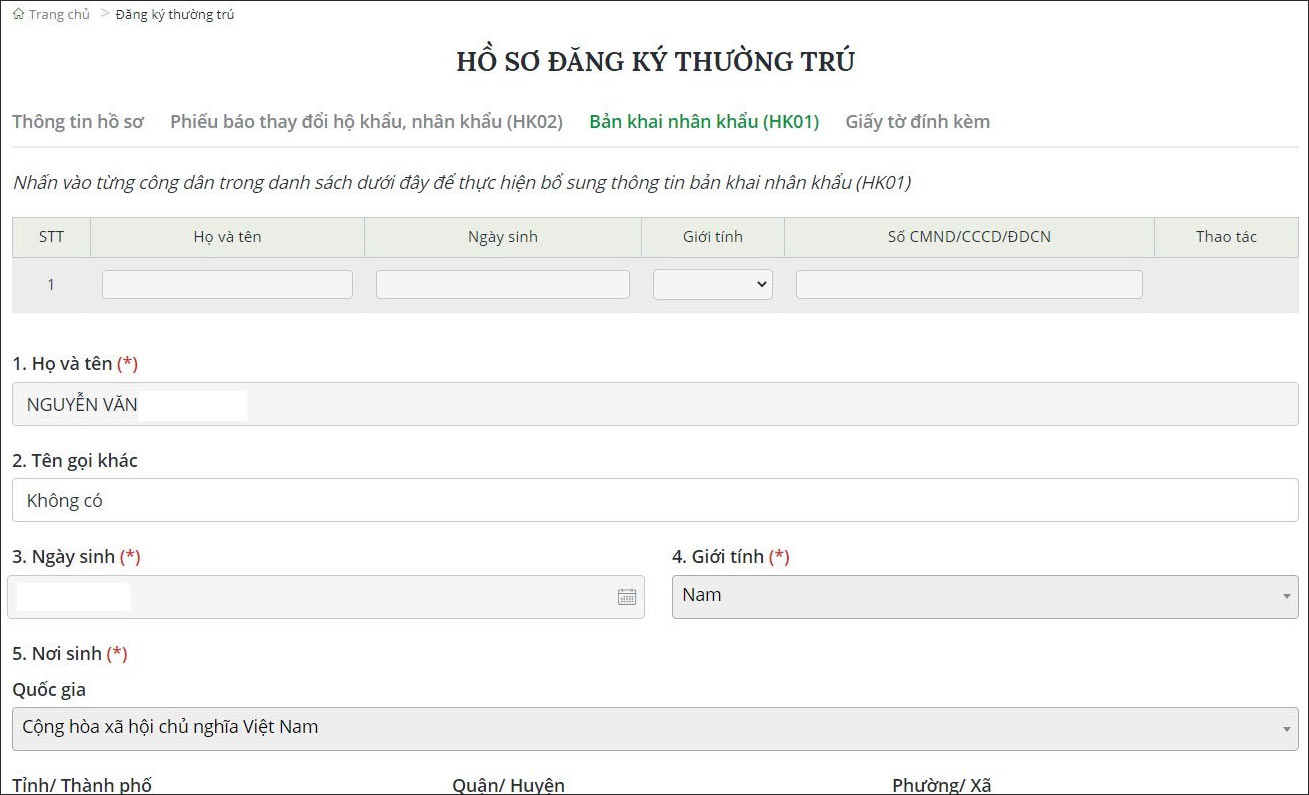
Task: Switch to the Giấy tờ đính kèm tab
Action: tap(916, 121)
